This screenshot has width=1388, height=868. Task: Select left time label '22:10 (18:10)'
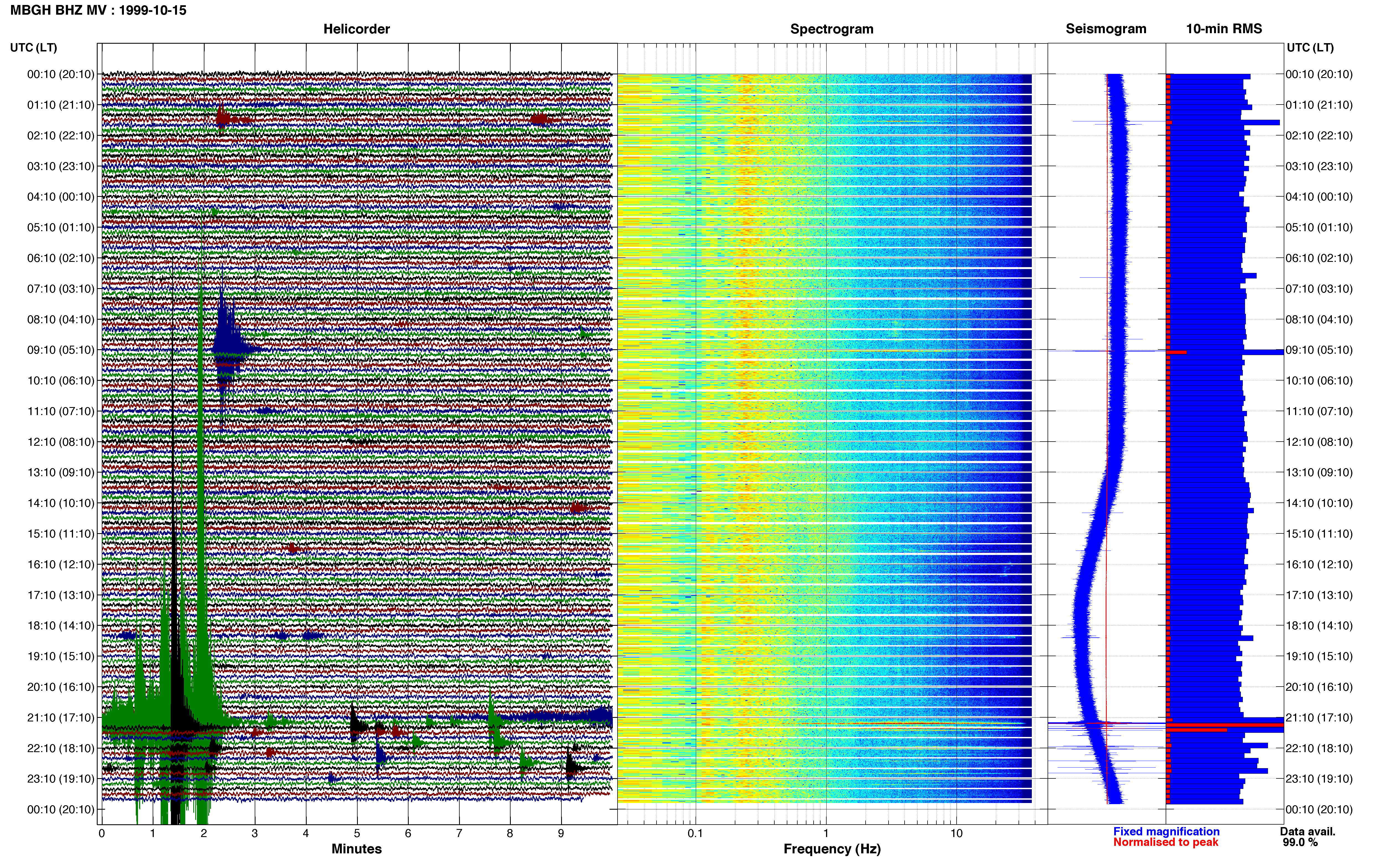pos(61,748)
